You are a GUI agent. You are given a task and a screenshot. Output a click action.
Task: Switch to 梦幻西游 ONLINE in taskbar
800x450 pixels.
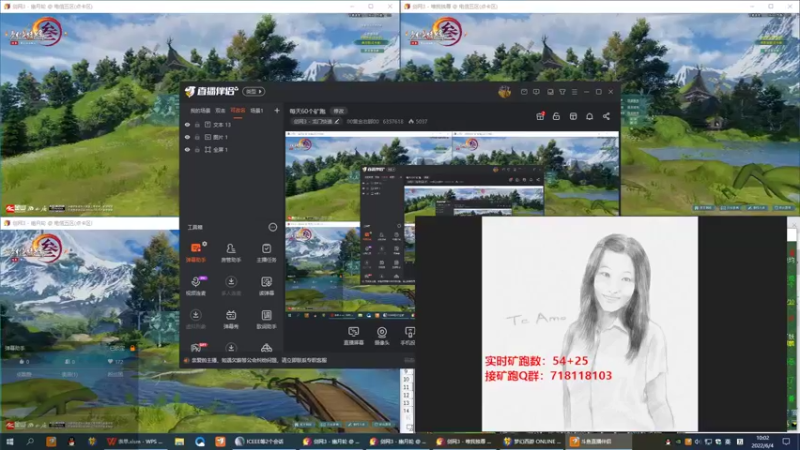pyautogui.click(x=533, y=441)
